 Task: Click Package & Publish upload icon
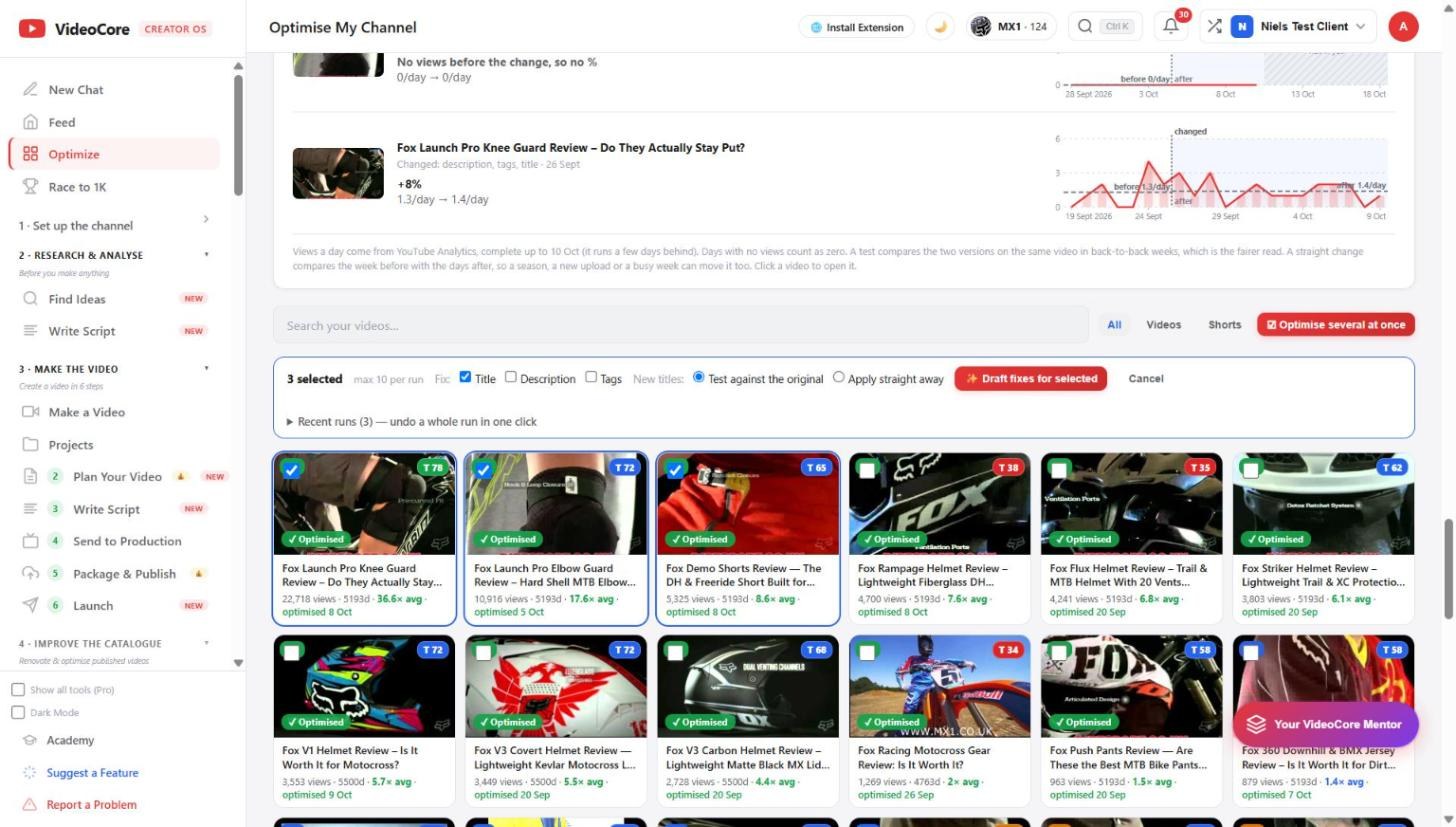click(31, 573)
